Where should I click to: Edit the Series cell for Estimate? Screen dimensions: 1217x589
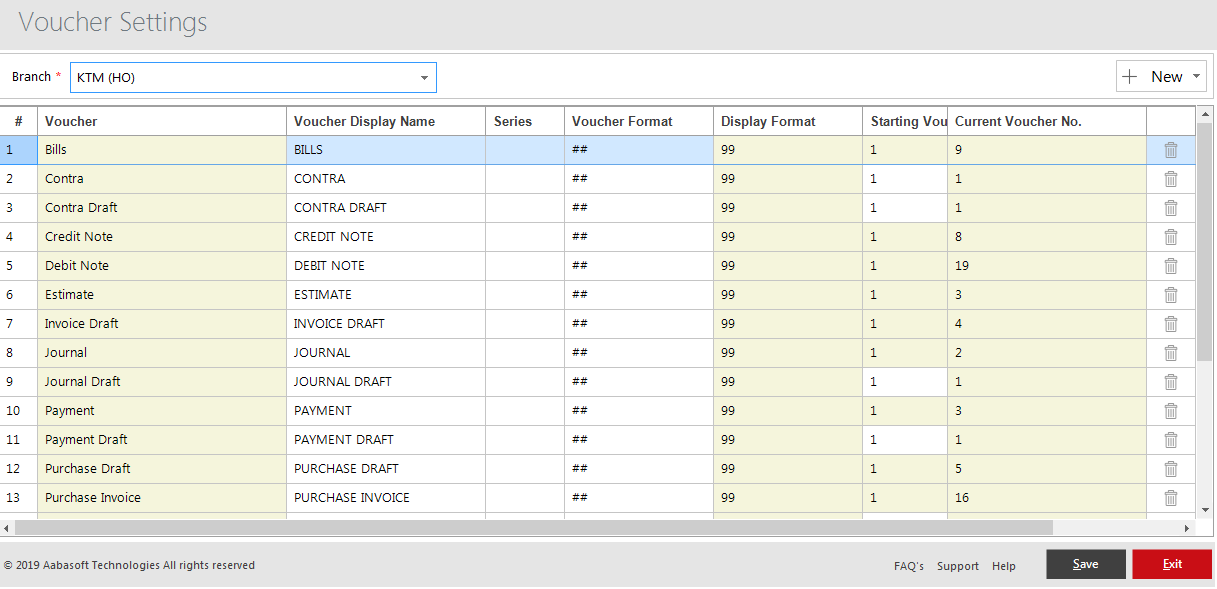[x=523, y=294]
